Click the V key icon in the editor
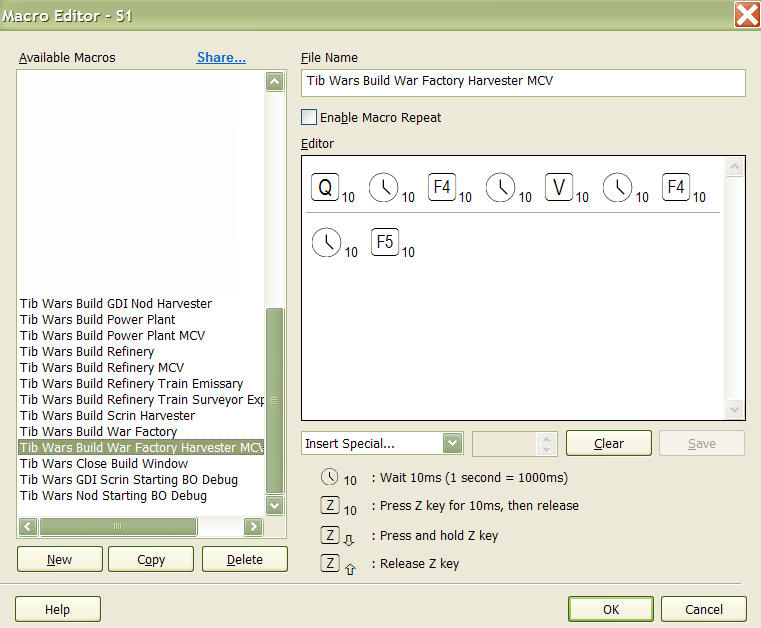Viewport: 761px width, 628px height. point(559,187)
